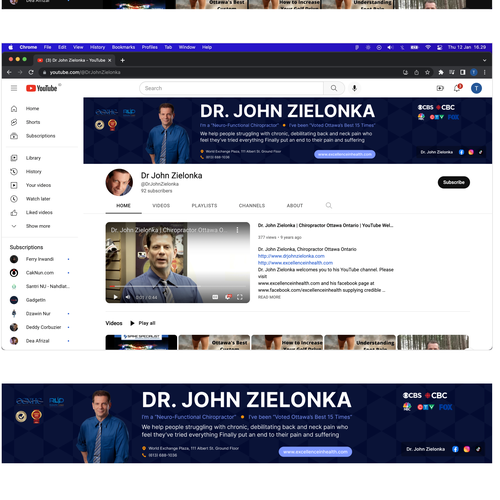Click Facebook icon in the page banner
Image resolution: width=500 pixels, height=500 pixels.
click(461, 152)
